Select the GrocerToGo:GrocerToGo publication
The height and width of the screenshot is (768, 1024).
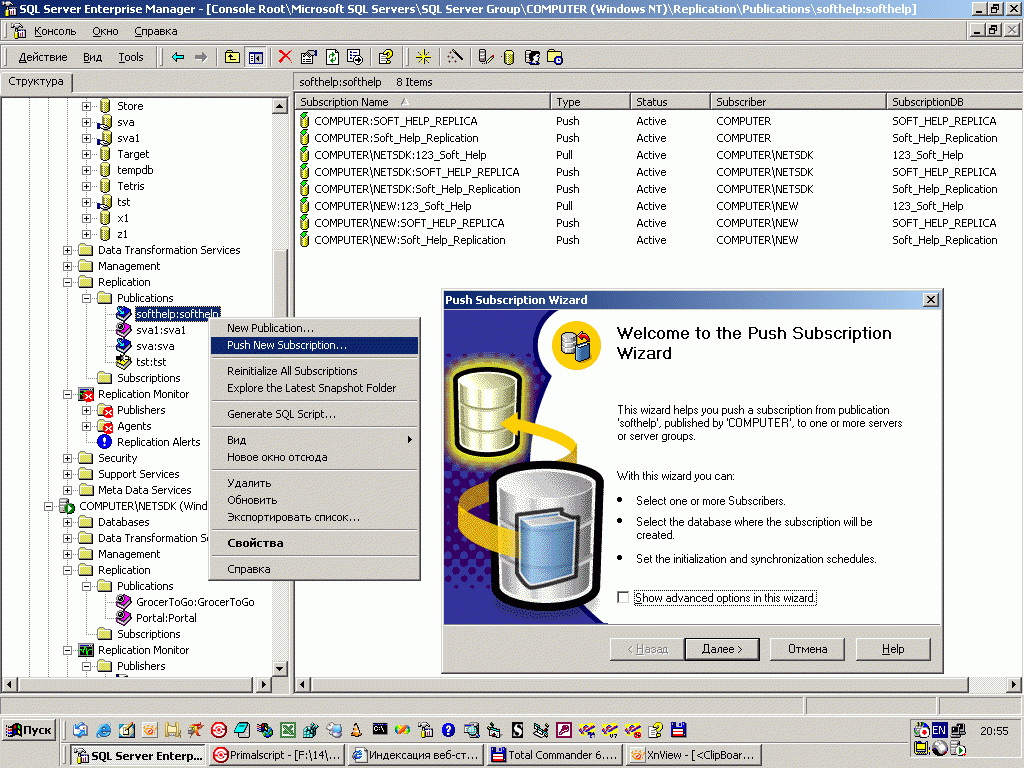[x=195, y=602]
